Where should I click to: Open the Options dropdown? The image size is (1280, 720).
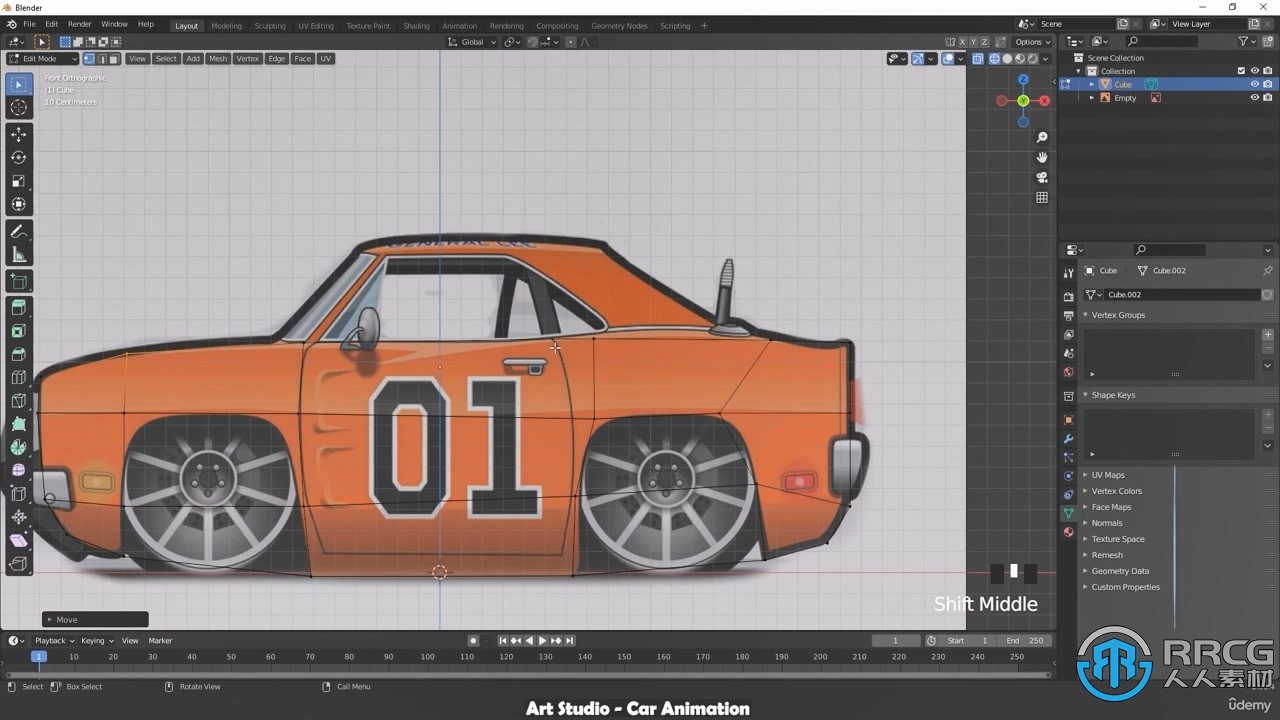click(x=1032, y=42)
